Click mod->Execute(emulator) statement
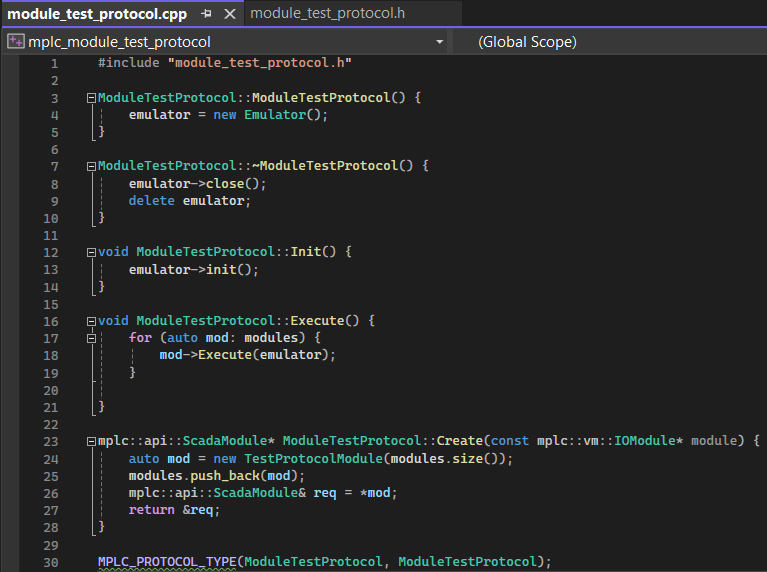 pos(248,355)
